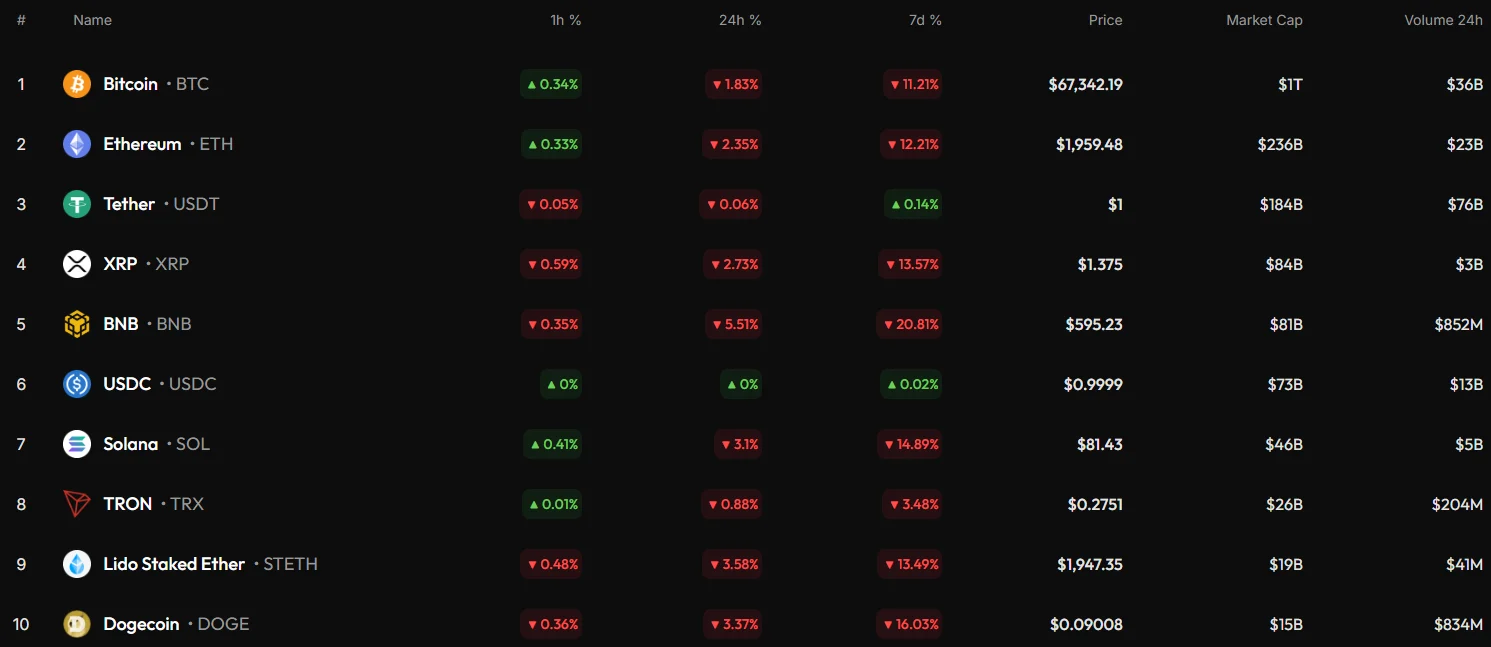Click the Tether logo icon
The height and width of the screenshot is (647, 1491).
point(77,204)
